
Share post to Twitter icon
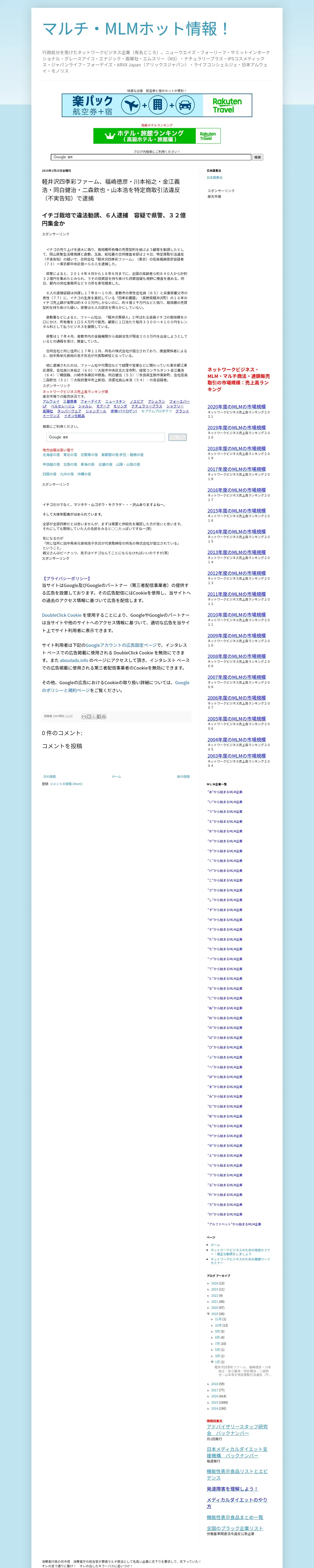coord(94,716)
